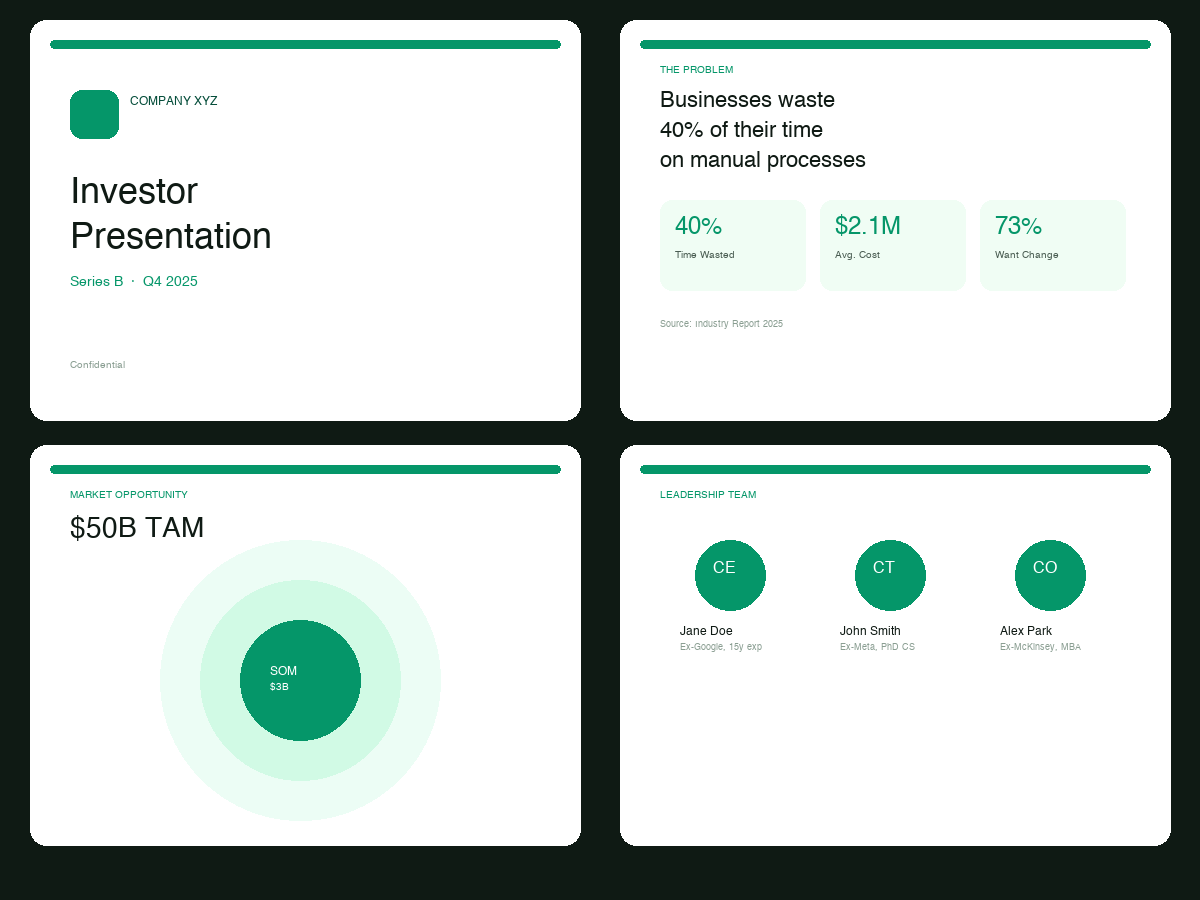Click the Confidential footer text
This screenshot has height=900, width=1200.
click(x=97, y=364)
